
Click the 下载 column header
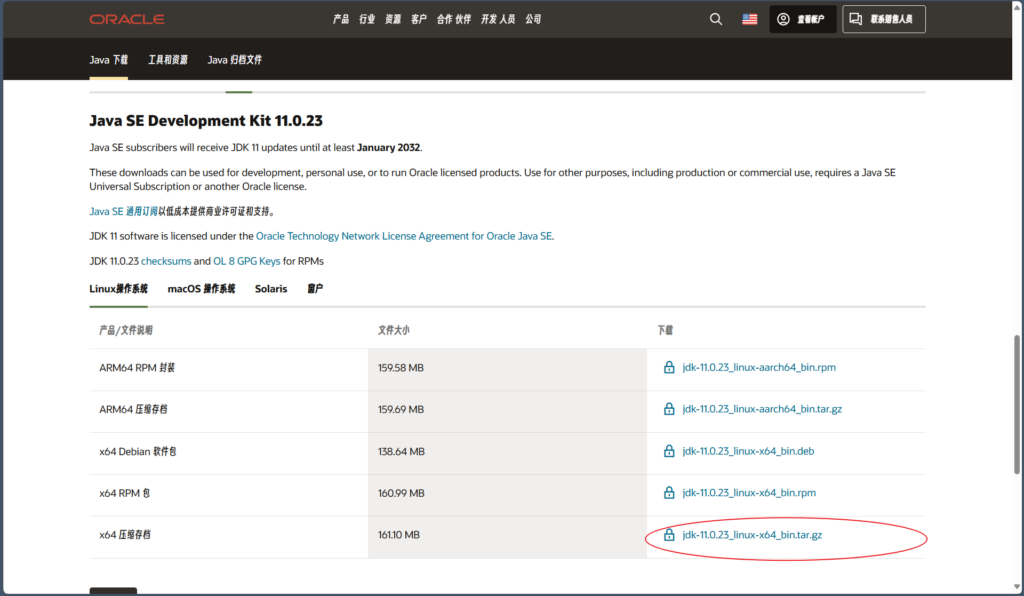pos(665,330)
